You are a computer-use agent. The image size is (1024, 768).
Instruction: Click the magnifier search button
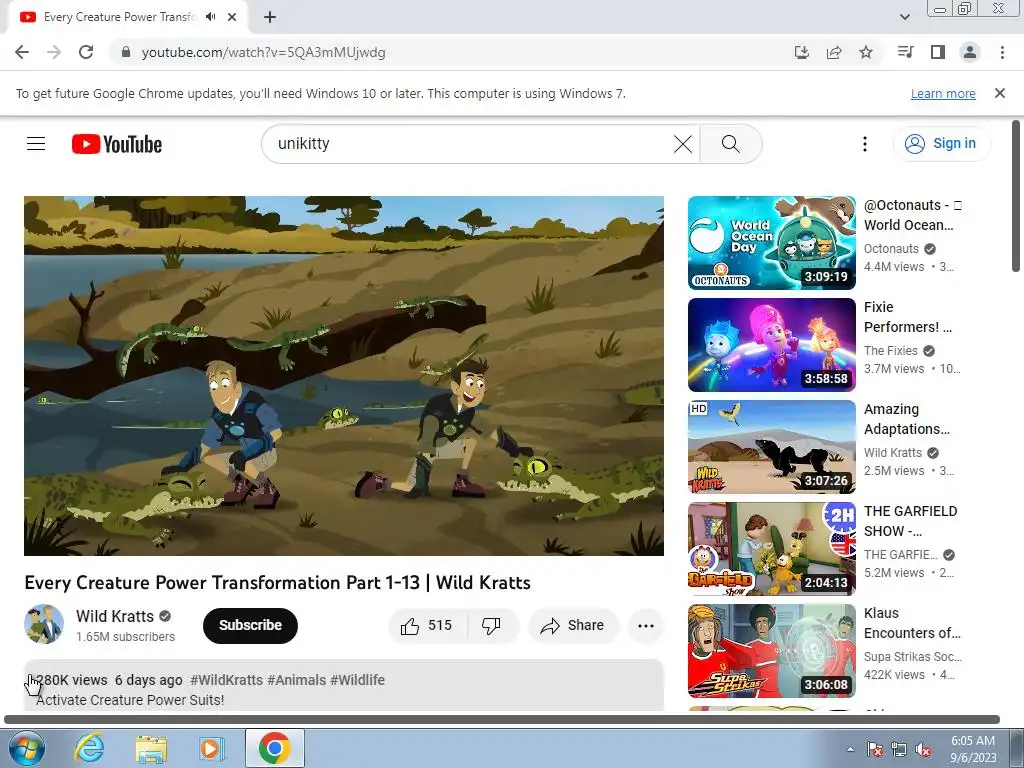[731, 144]
